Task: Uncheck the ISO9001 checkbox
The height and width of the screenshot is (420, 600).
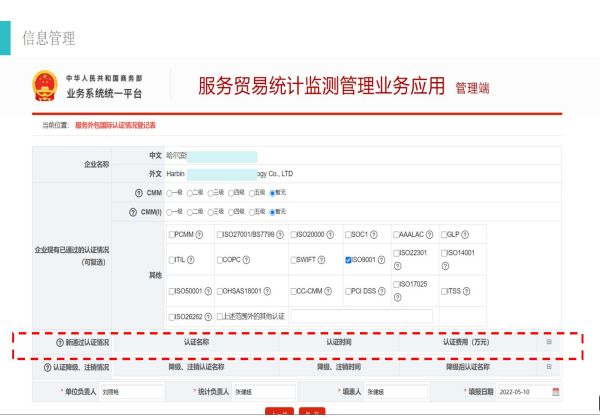Action: (347, 260)
